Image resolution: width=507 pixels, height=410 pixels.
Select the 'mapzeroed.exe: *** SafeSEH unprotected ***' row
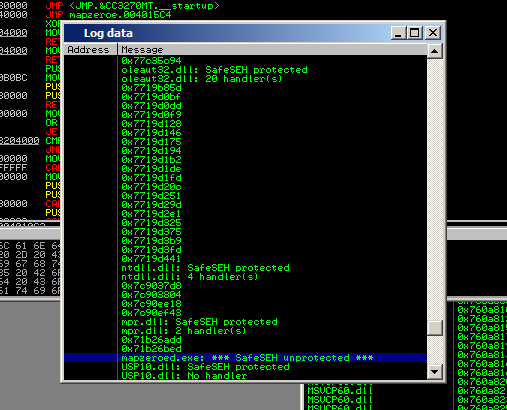[245, 358]
